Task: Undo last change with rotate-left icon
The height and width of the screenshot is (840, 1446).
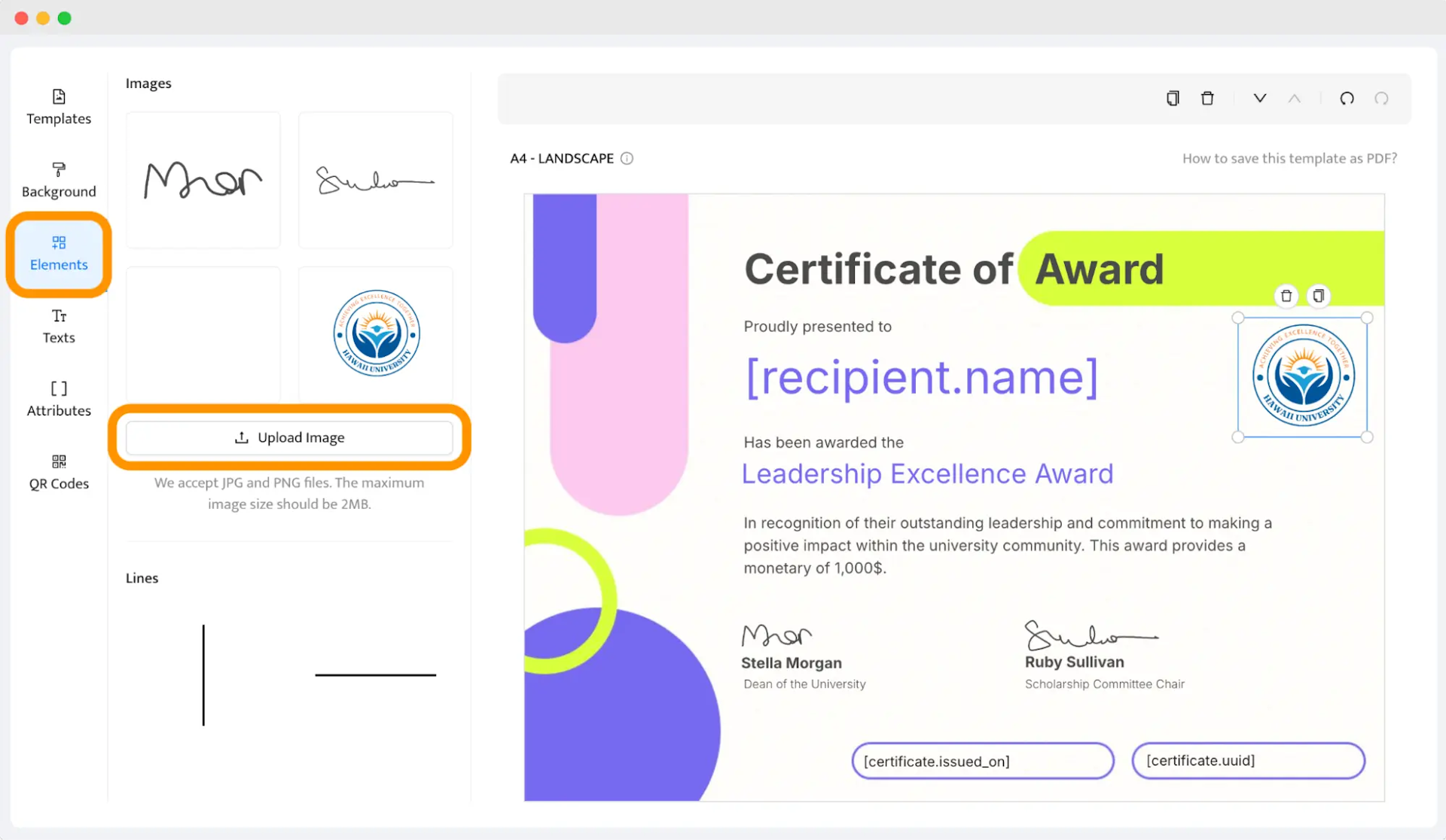Action: coord(1347,98)
